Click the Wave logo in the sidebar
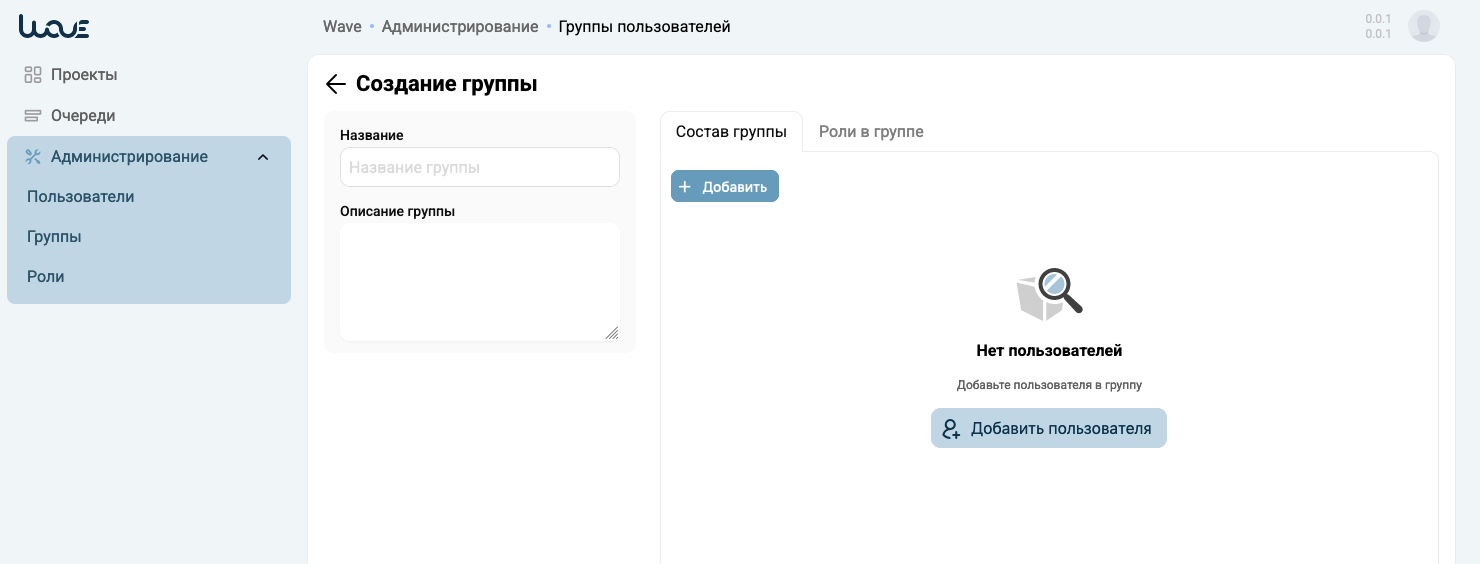This screenshot has height=564, width=1480. tap(54, 27)
